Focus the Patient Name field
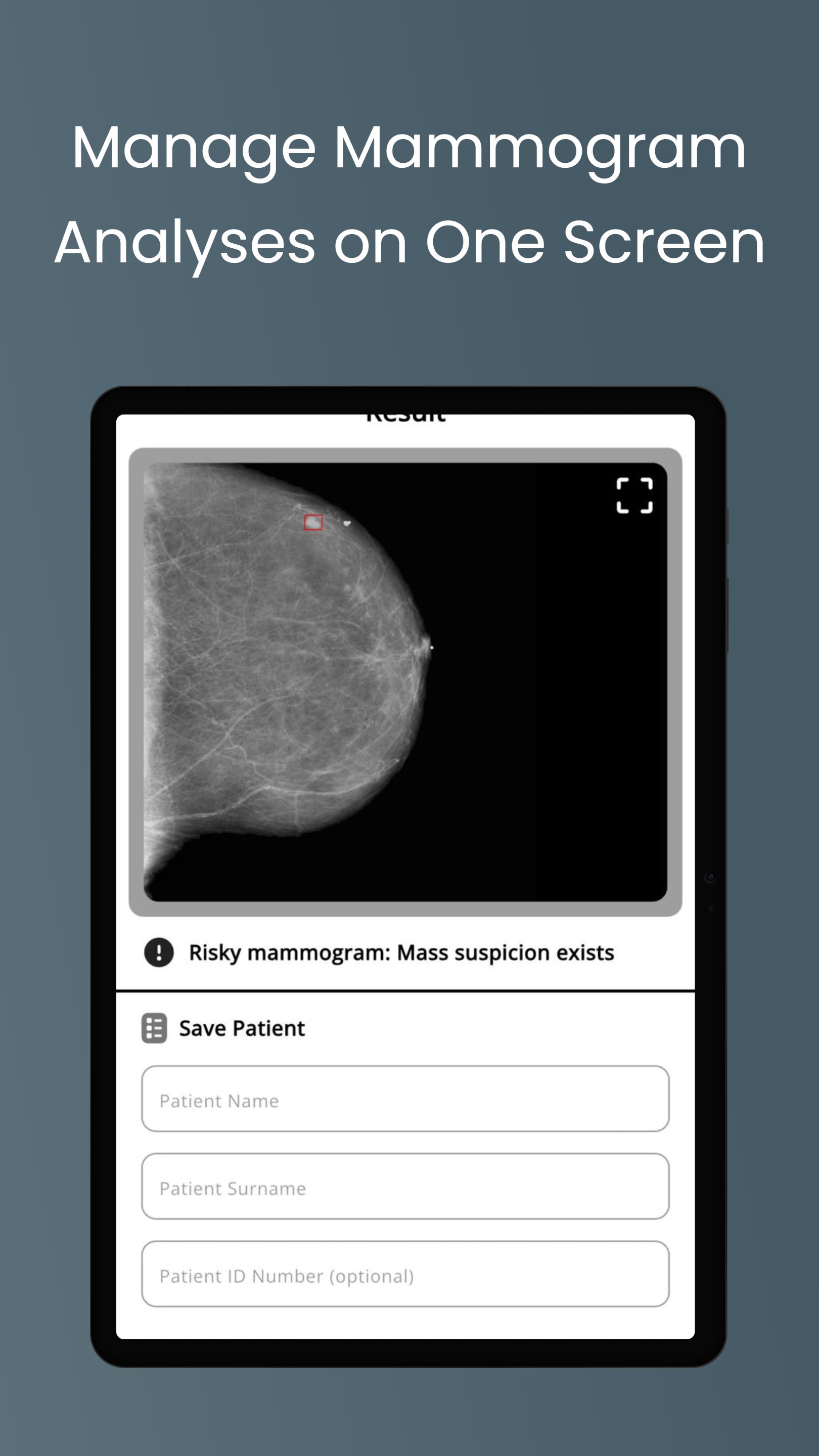The image size is (819, 1456). (405, 1099)
